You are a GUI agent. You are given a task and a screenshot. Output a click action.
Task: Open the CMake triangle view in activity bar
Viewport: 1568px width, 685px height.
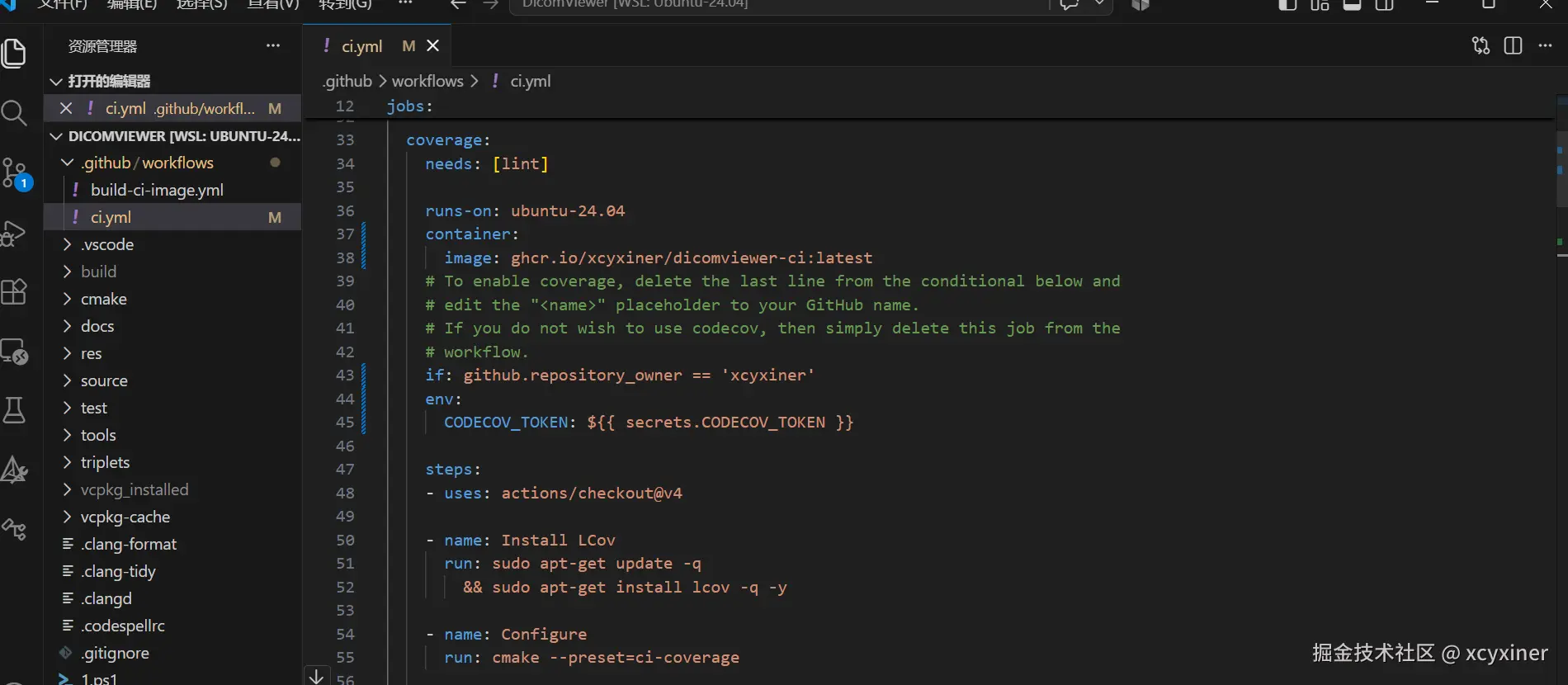pyautogui.click(x=15, y=470)
